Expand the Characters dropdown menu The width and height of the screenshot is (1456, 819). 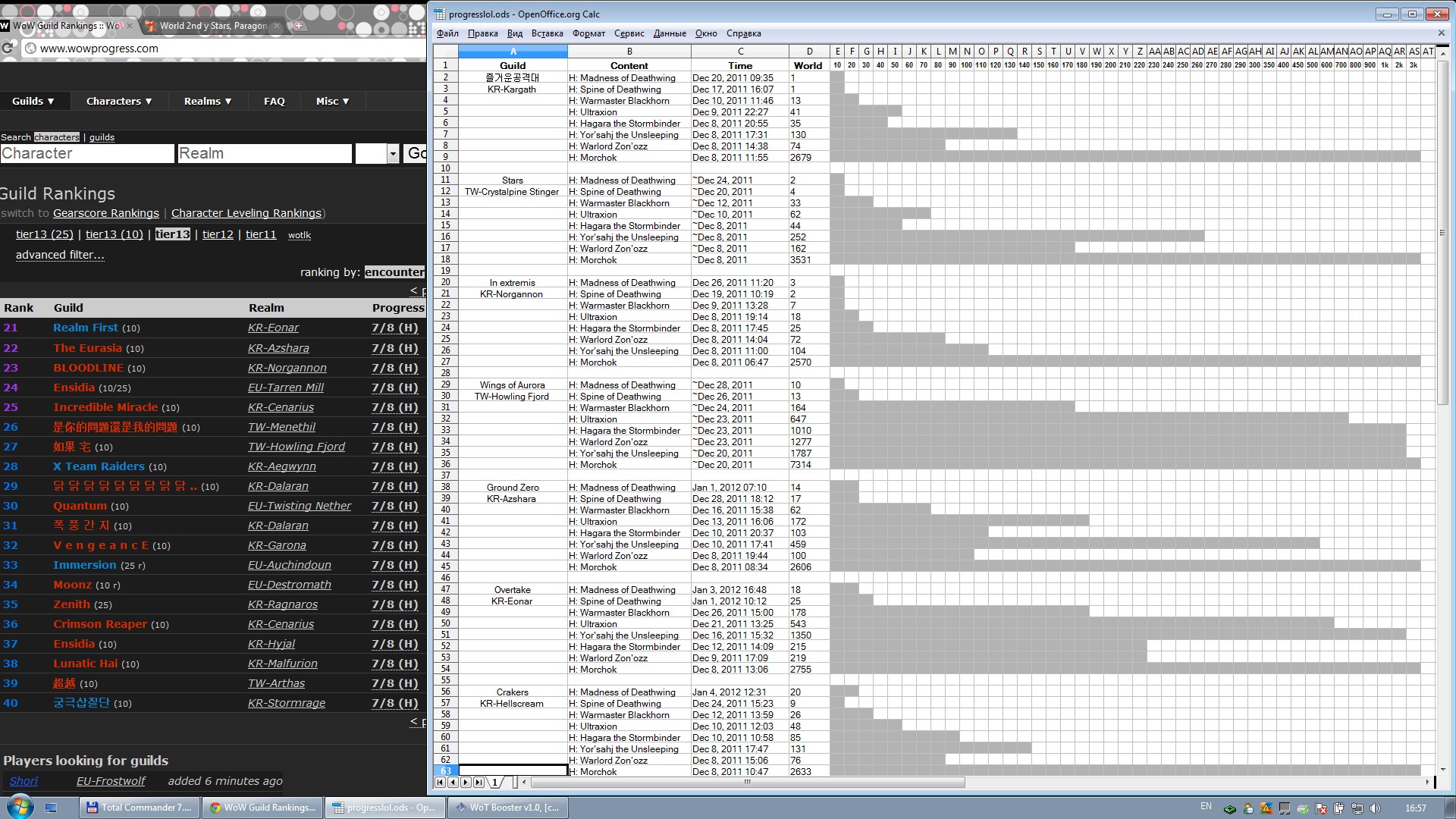click(x=119, y=101)
